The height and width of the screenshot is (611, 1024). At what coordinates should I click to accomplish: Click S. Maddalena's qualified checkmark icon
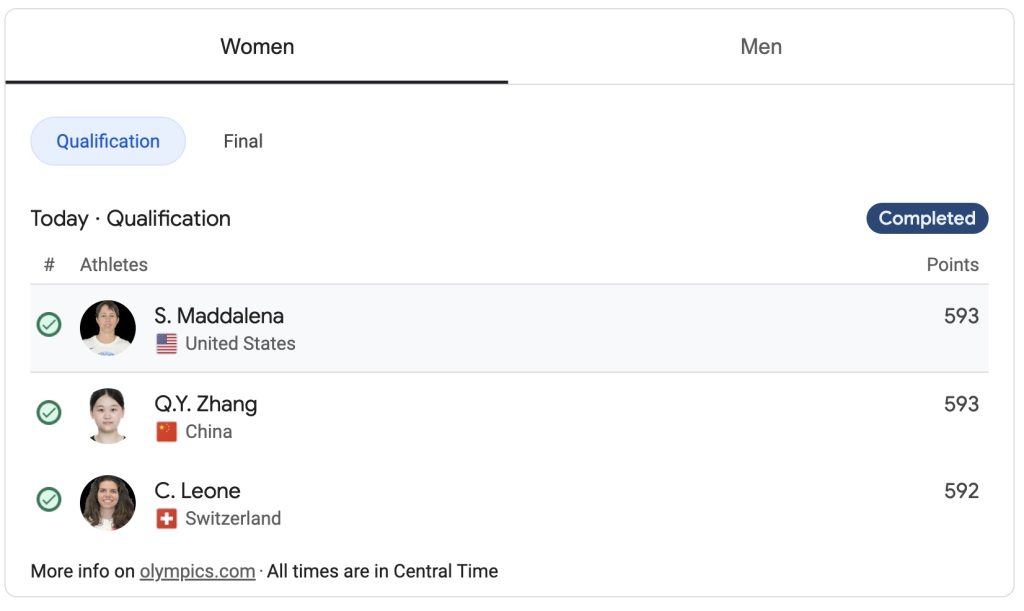pyautogui.click(x=49, y=325)
